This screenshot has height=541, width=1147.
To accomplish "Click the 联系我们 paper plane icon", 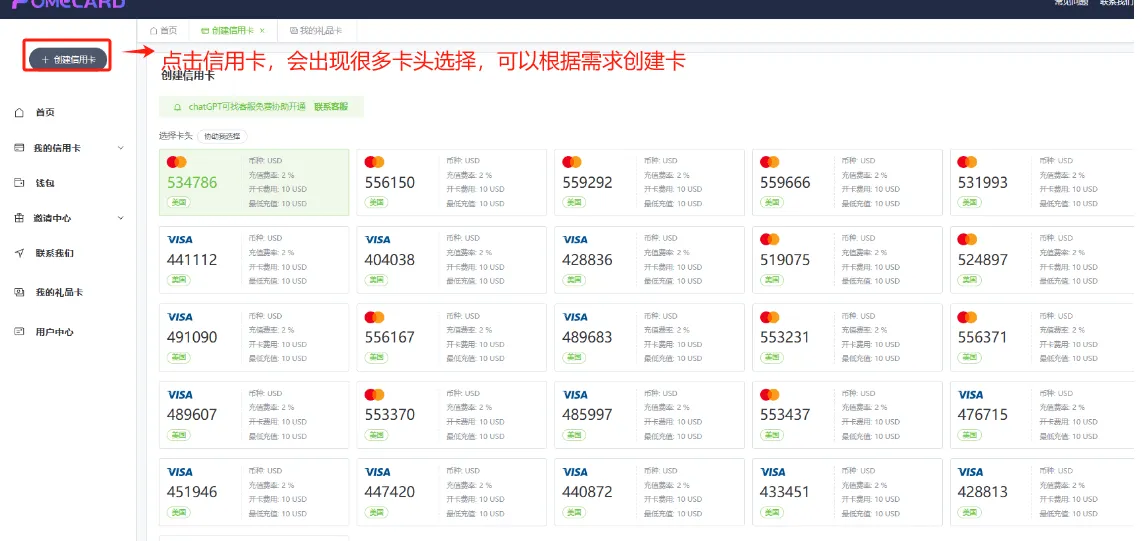I will coord(19,253).
